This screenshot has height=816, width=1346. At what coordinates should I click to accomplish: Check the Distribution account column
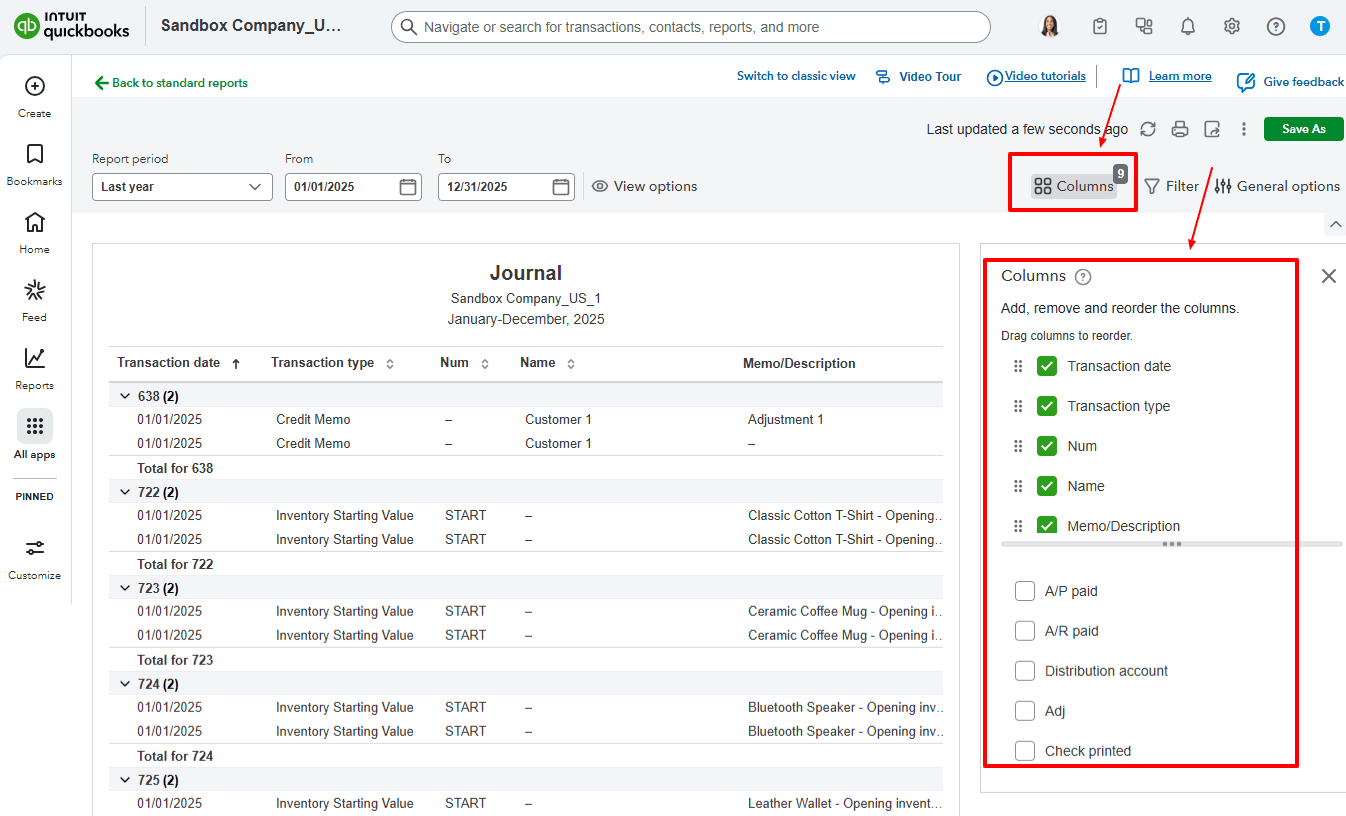(x=1025, y=671)
